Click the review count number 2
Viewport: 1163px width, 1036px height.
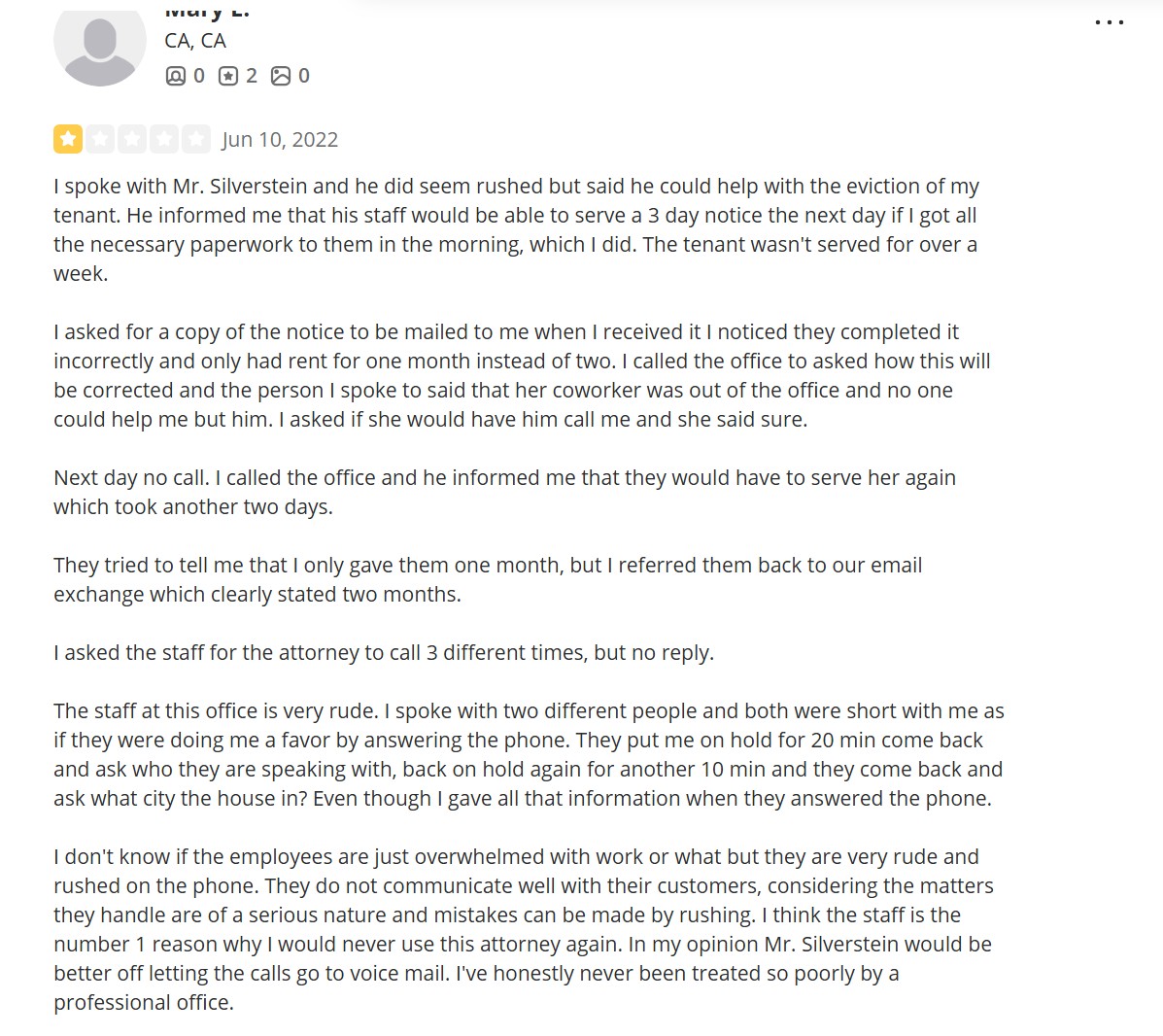(252, 76)
